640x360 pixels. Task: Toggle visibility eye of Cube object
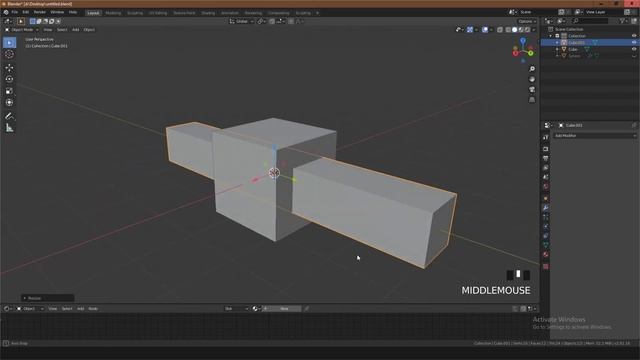tap(634, 49)
